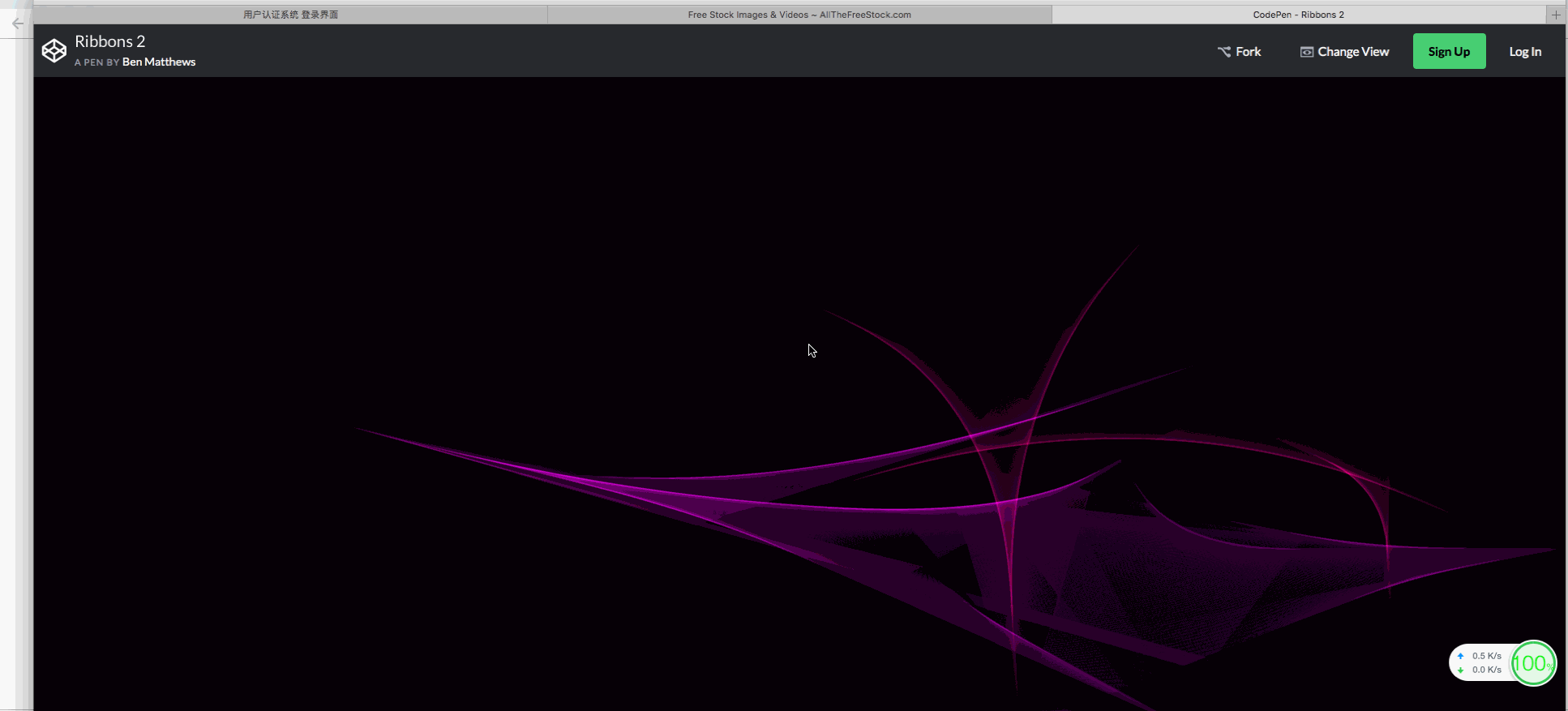Click Log In
This screenshot has width=1568, height=711.
coord(1525,51)
